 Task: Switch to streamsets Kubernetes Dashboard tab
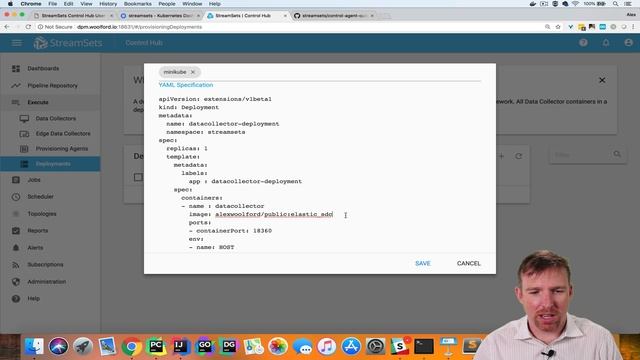click(160, 16)
